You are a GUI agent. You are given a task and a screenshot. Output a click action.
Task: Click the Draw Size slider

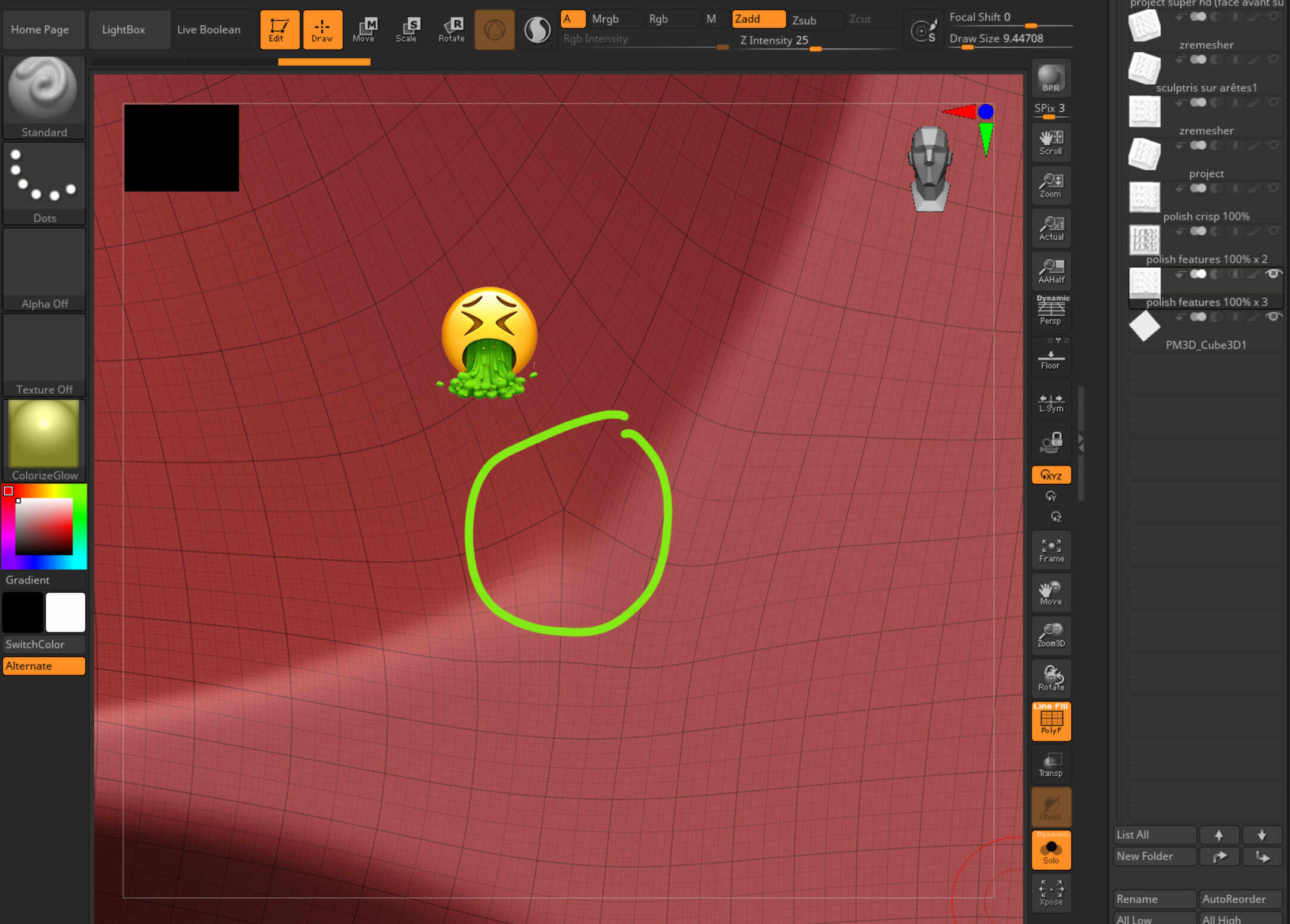[x=1011, y=39]
